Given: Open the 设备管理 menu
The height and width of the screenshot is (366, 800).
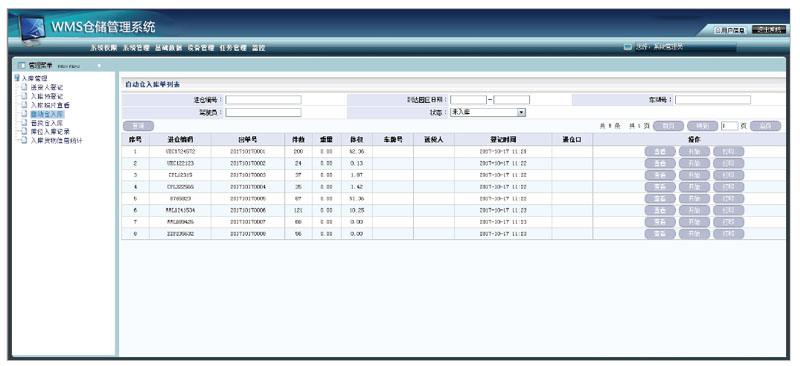Looking at the screenshot, I should tap(201, 48).
